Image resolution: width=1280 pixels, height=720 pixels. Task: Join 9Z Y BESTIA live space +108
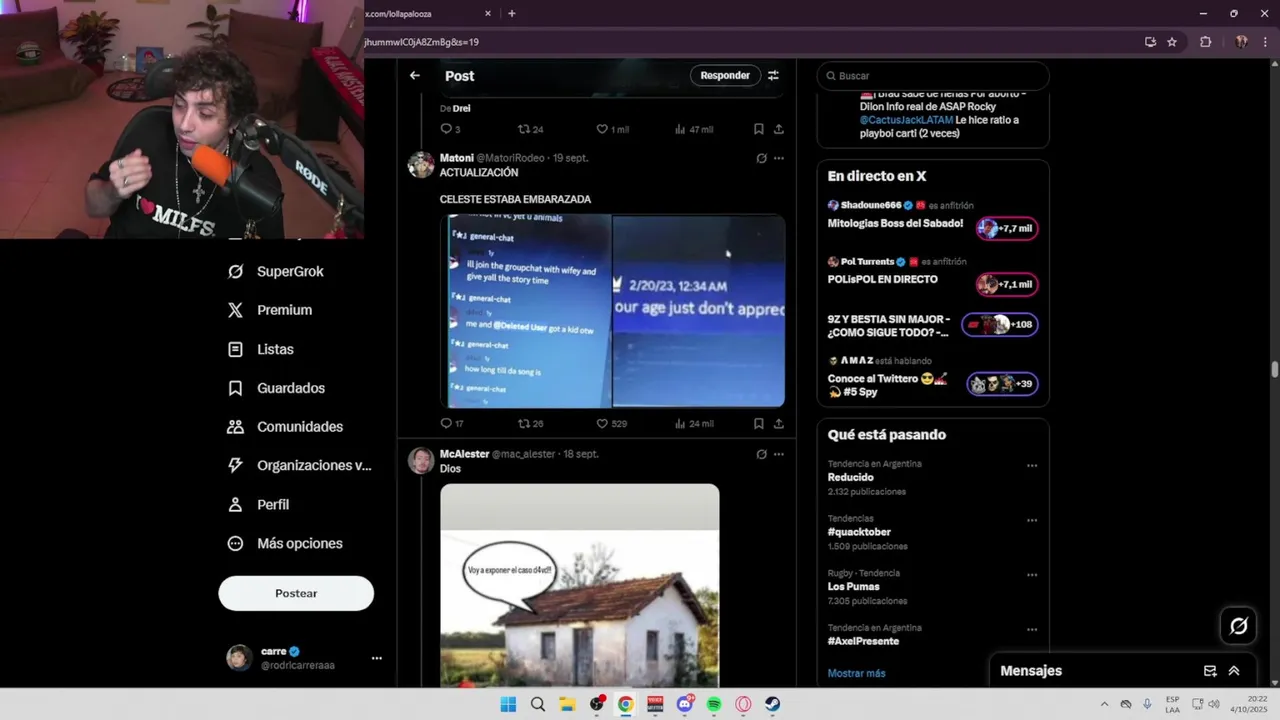(x=1000, y=324)
